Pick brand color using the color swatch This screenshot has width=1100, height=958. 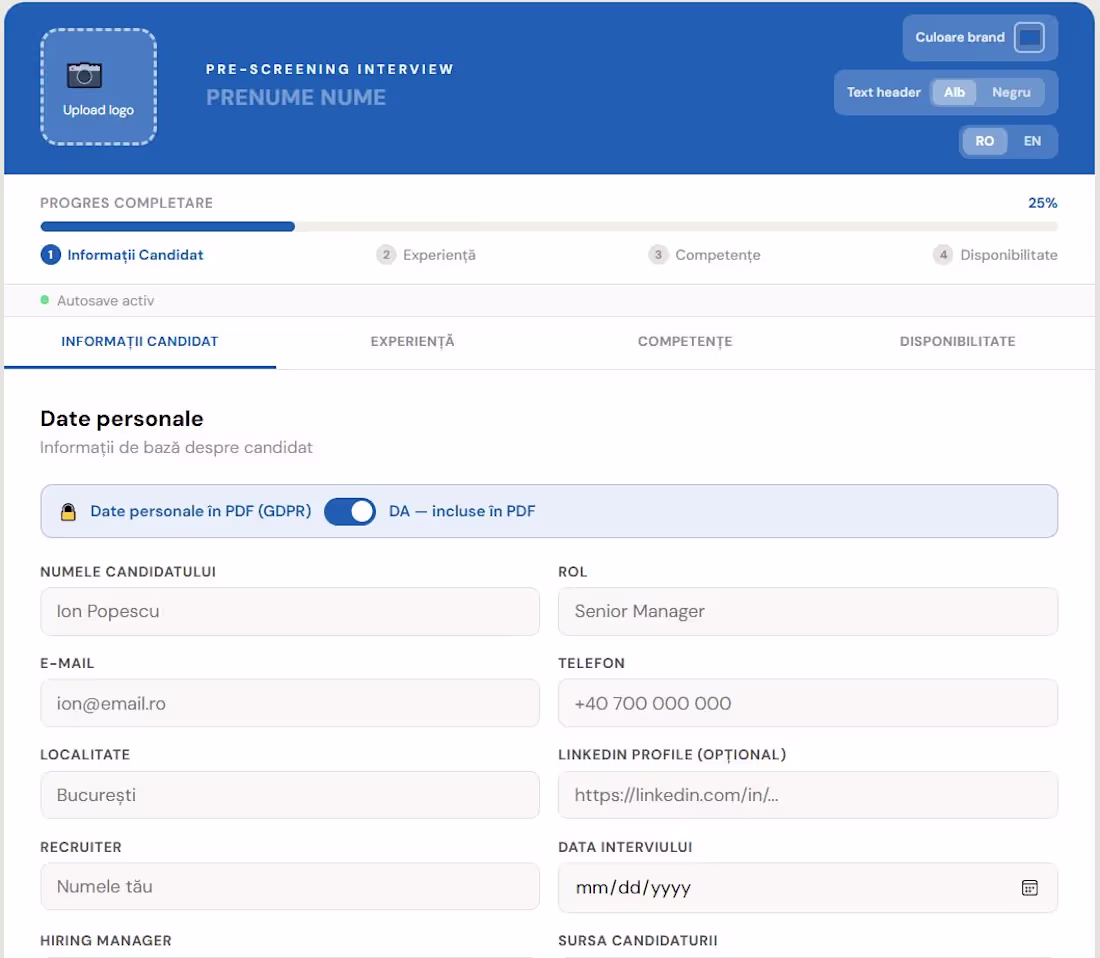pyautogui.click(x=1029, y=37)
